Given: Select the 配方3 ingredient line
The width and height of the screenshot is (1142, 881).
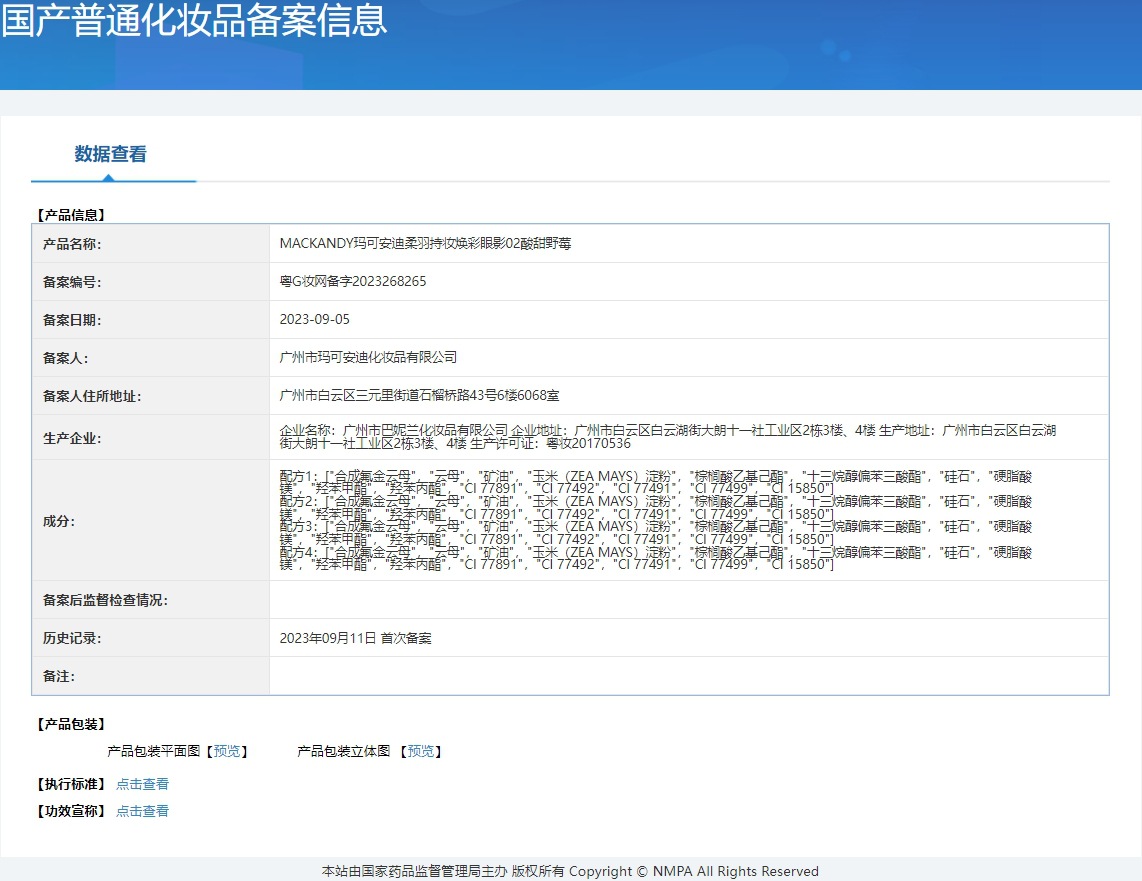Looking at the screenshot, I should coord(655,533).
